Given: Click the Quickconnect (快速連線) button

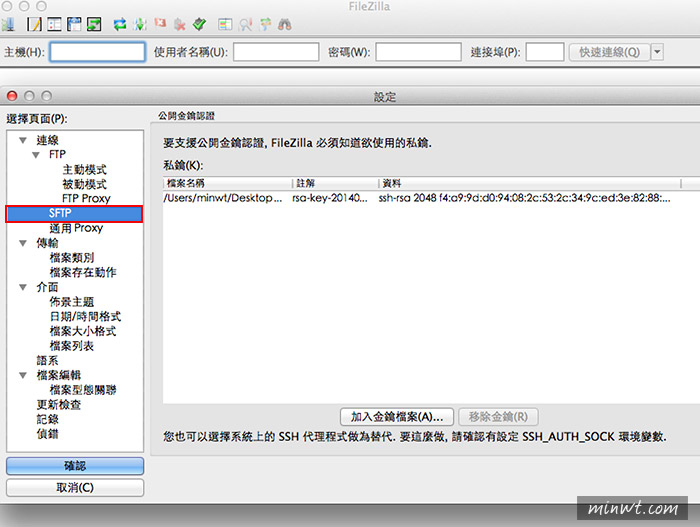Looking at the screenshot, I should click(x=609, y=52).
